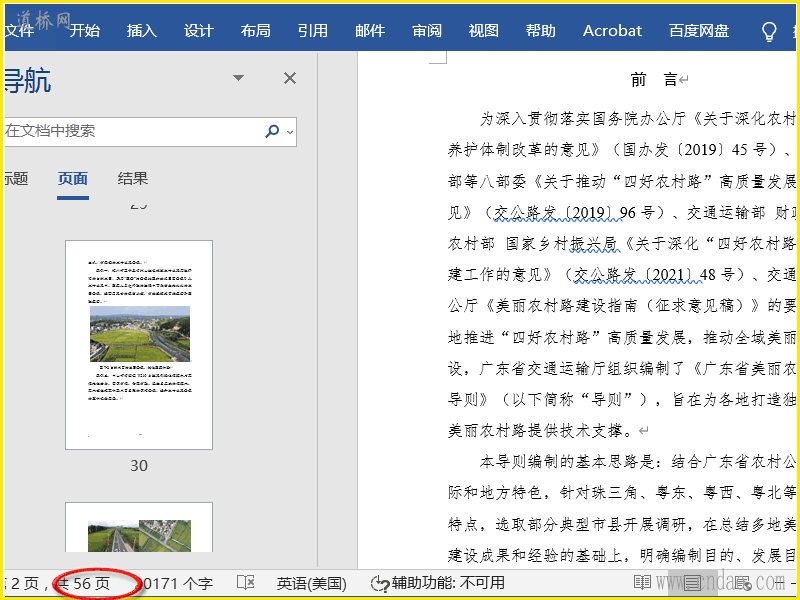Select page 30 thumbnail

coord(139,345)
